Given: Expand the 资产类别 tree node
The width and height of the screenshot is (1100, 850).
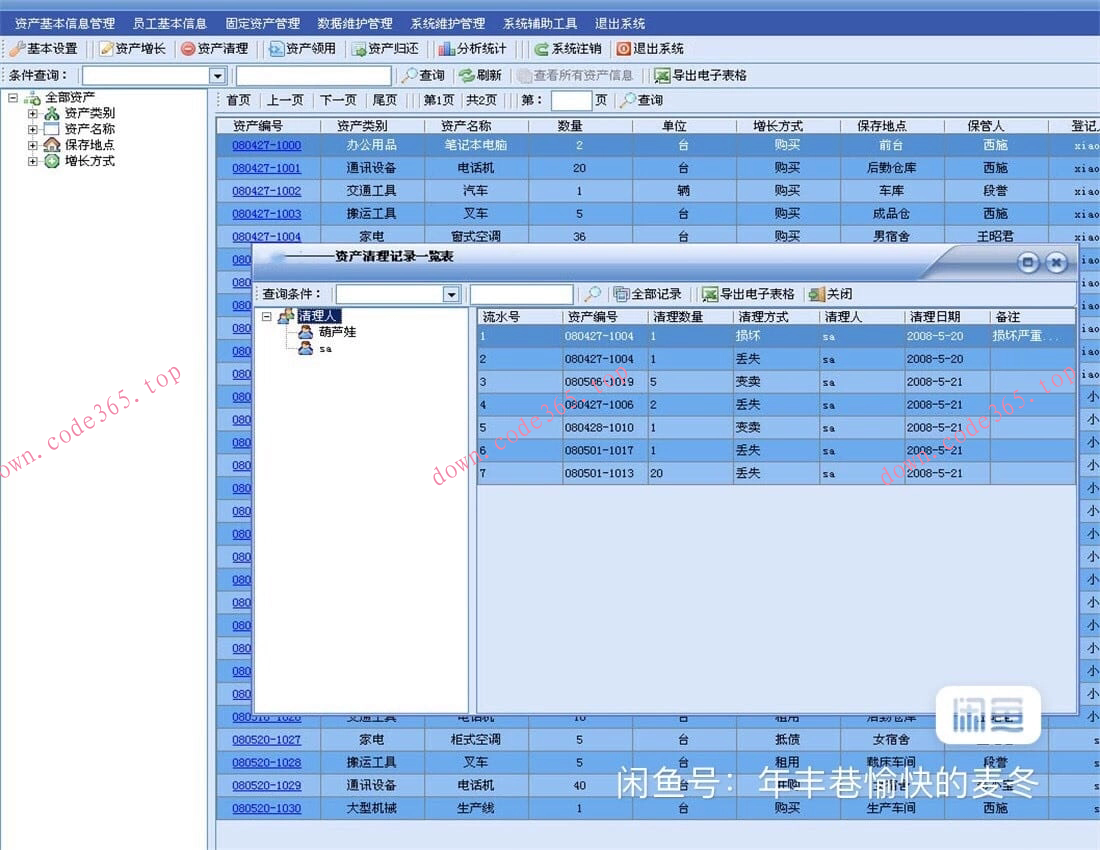Looking at the screenshot, I should [x=33, y=113].
